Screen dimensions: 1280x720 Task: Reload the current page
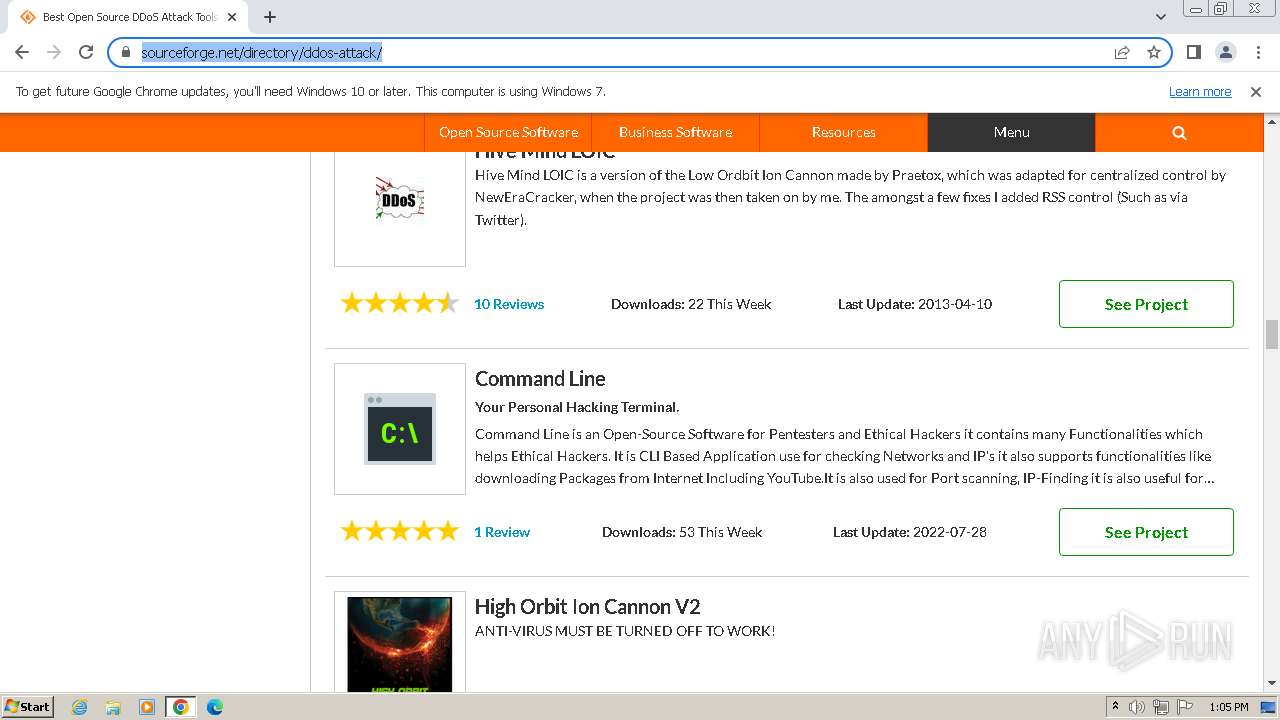point(86,52)
